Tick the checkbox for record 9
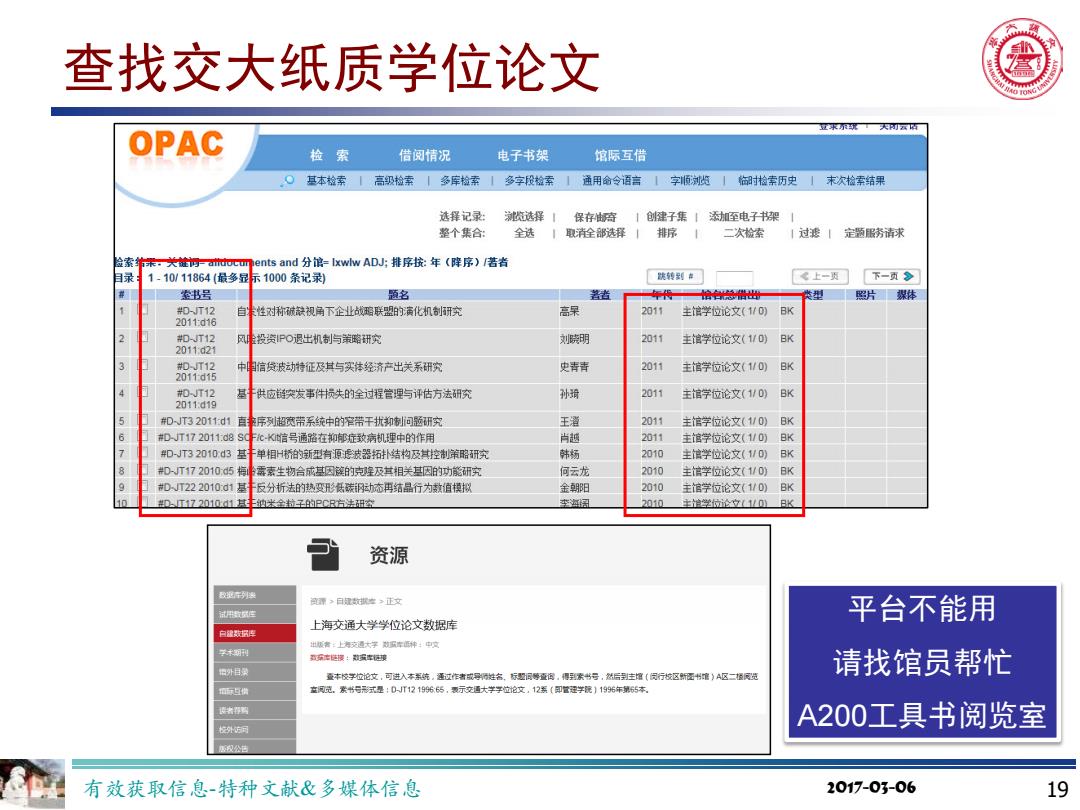1080x810 pixels. (x=143, y=486)
